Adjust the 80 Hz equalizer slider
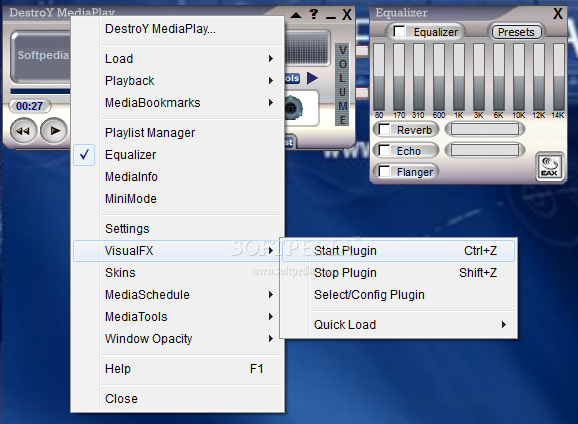 (x=379, y=77)
